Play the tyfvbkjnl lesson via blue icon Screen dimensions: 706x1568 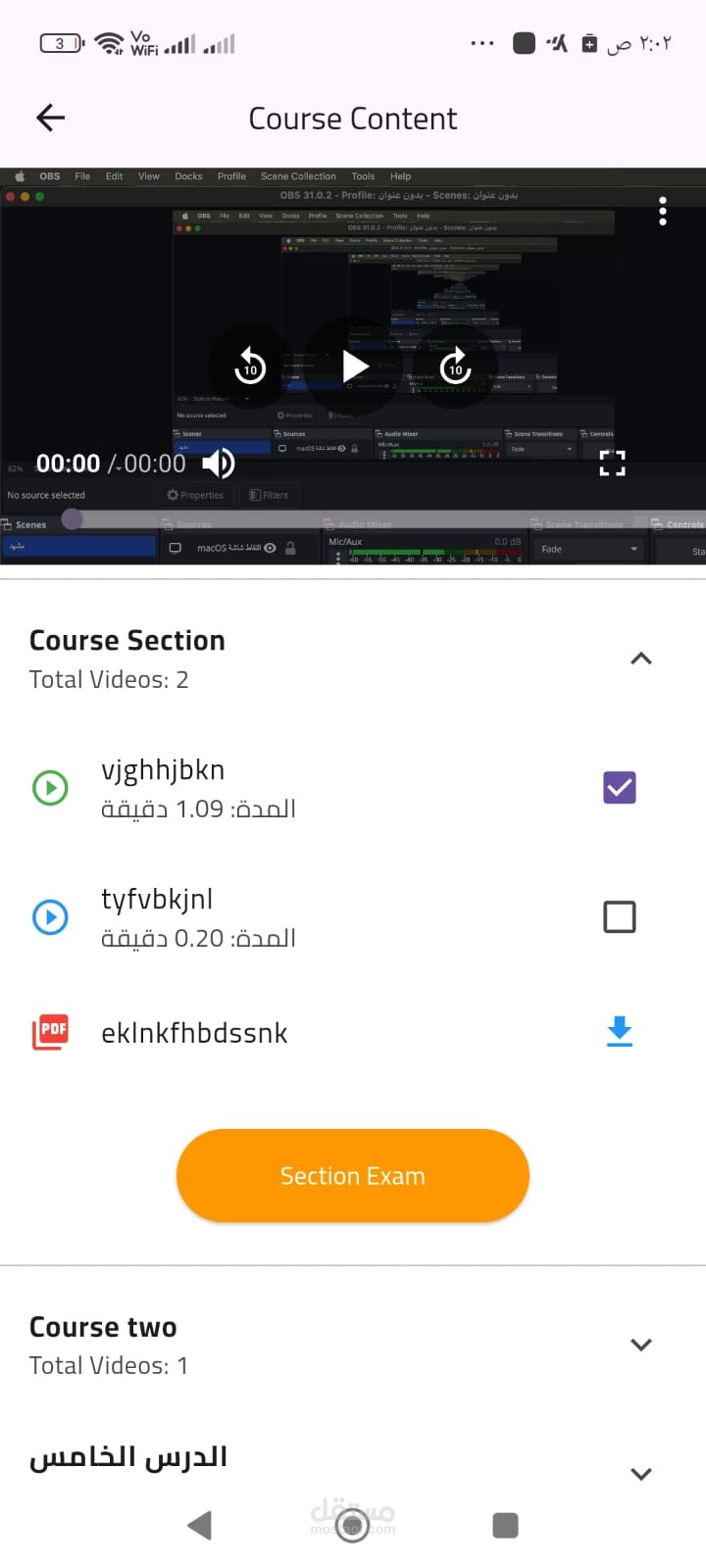(x=51, y=916)
